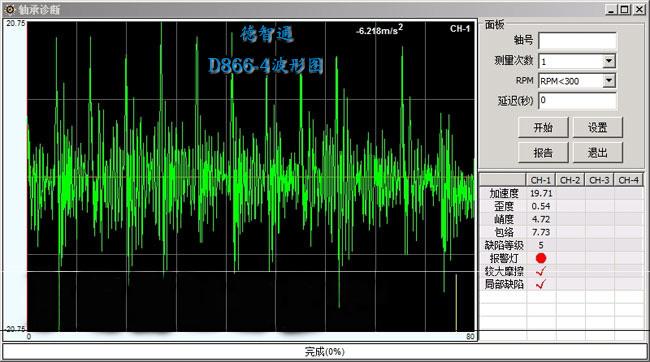Expand the RPM<300 dropdown list

coord(609,80)
